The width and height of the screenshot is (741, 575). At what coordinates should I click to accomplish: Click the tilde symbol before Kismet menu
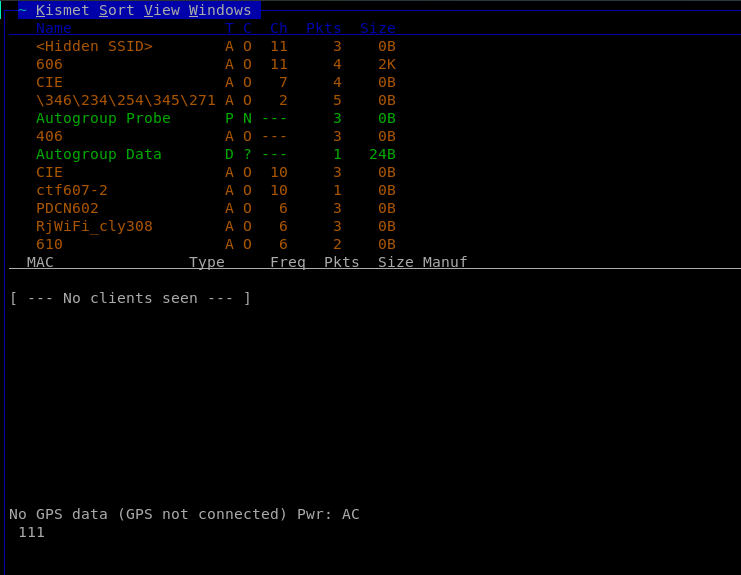pyautogui.click(x=22, y=10)
